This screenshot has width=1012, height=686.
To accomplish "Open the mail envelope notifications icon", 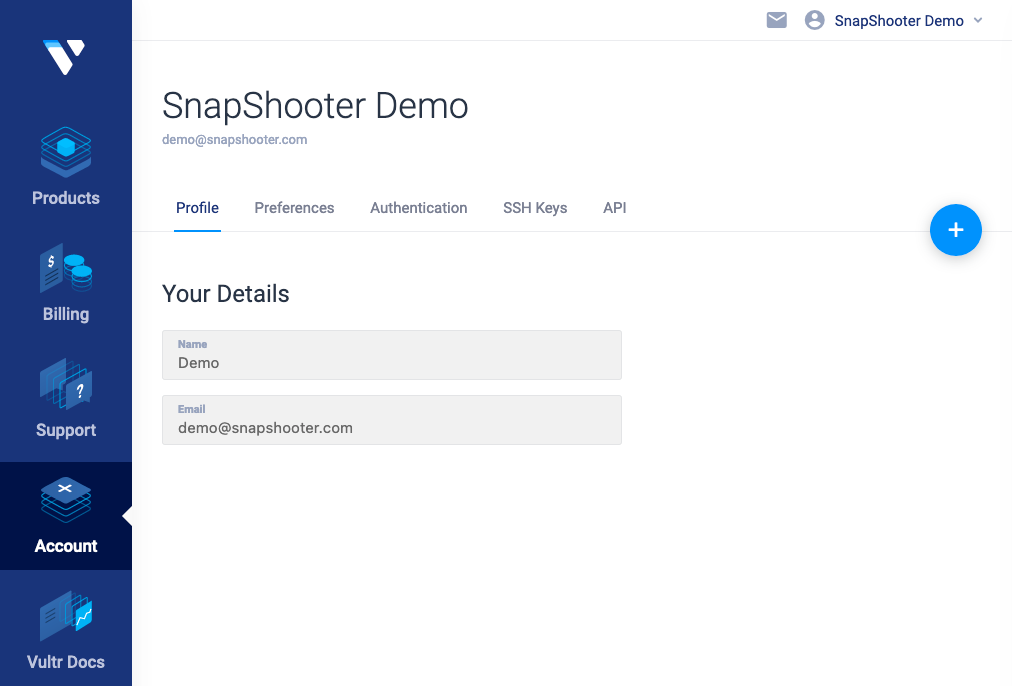I will tap(776, 20).
